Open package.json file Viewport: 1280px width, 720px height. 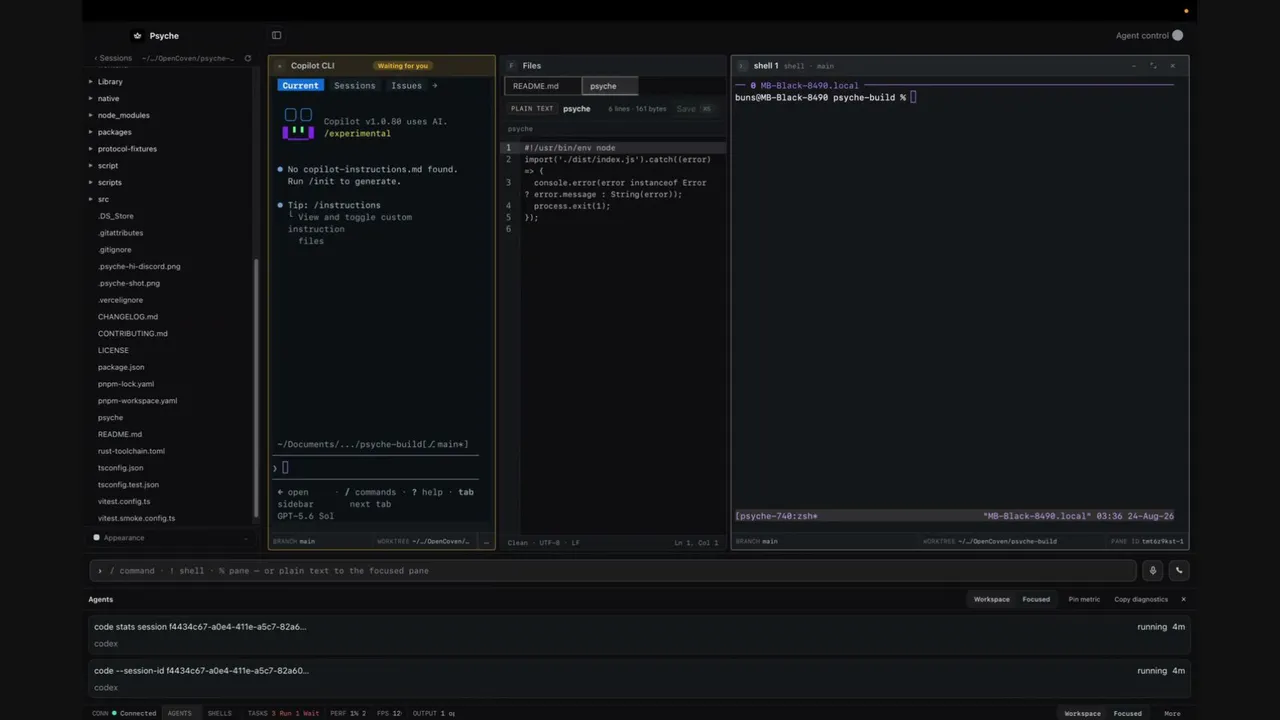[121, 367]
